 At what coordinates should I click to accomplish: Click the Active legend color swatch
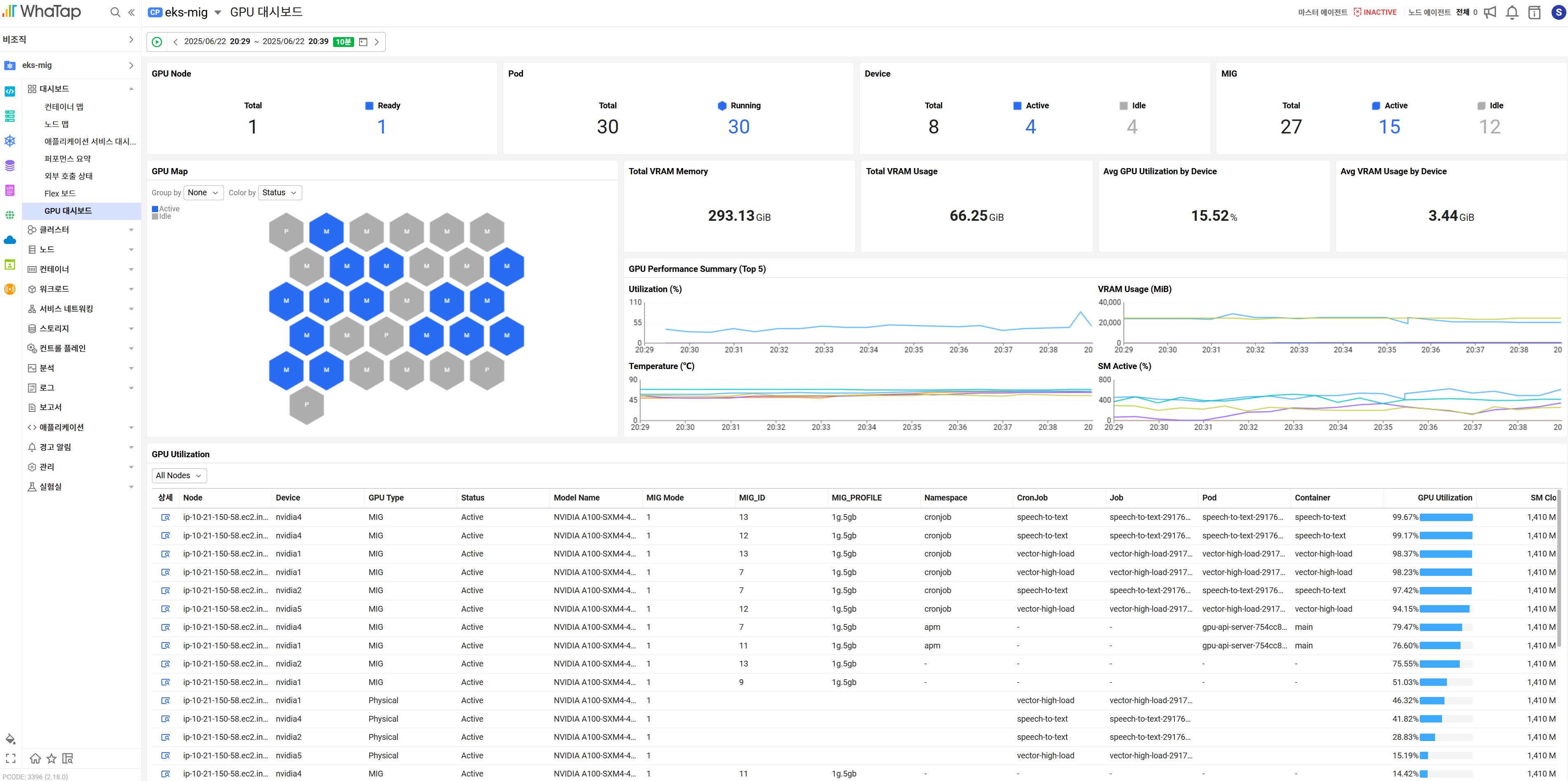tap(155, 209)
